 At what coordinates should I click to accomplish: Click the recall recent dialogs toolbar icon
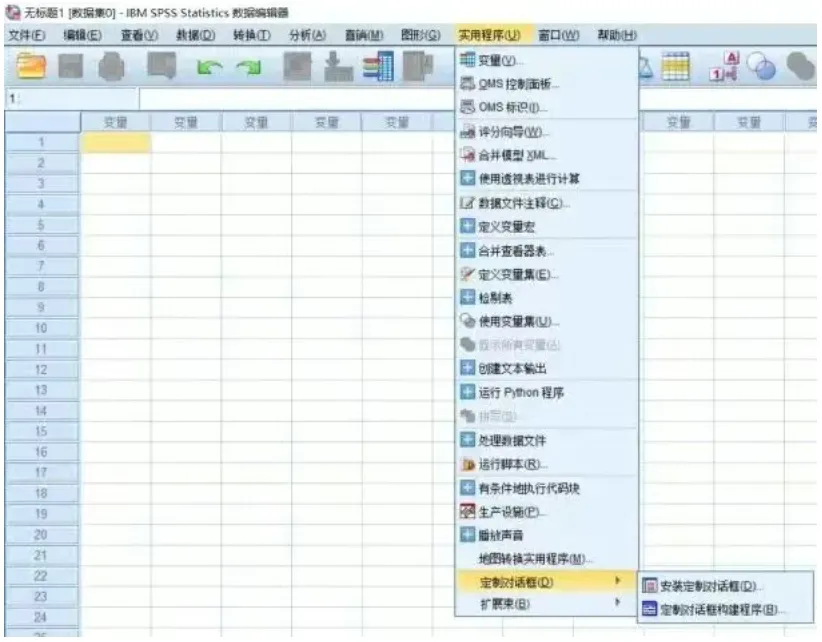click(161, 66)
